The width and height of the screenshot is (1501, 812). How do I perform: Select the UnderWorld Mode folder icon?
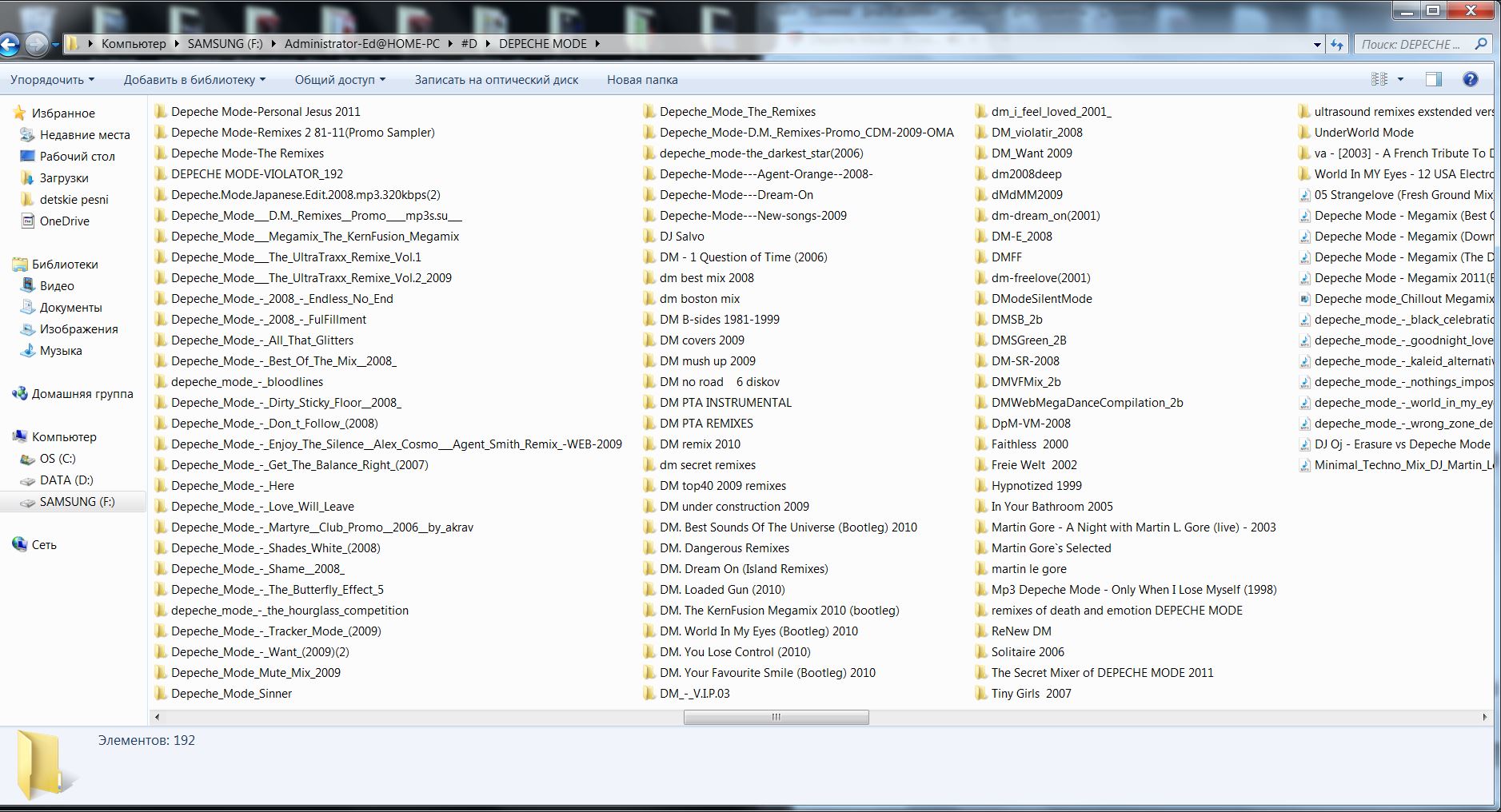point(1304,133)
